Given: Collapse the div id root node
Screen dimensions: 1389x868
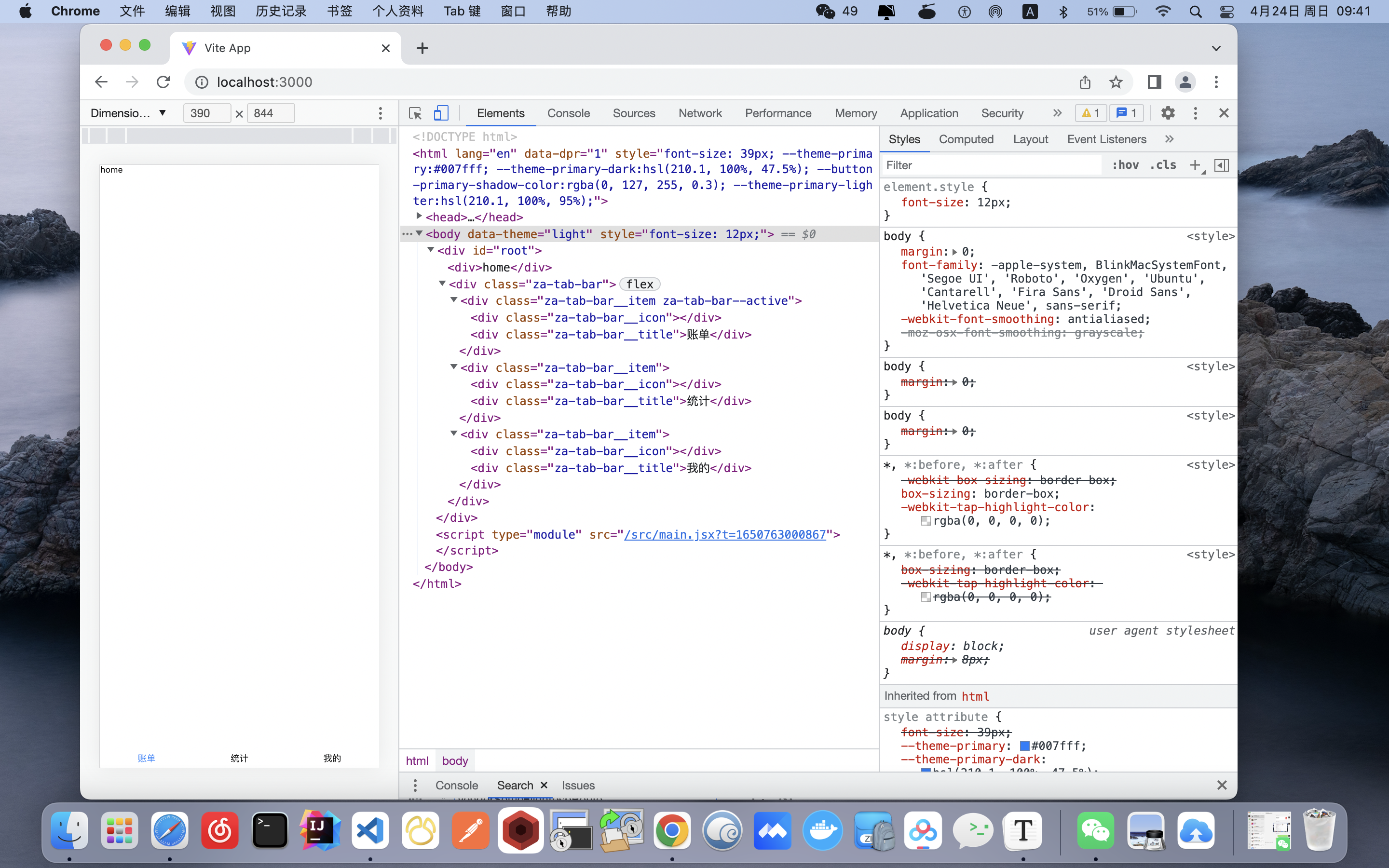Looking at the screenshot, I should pyautogui.click(x=431, y=250).
